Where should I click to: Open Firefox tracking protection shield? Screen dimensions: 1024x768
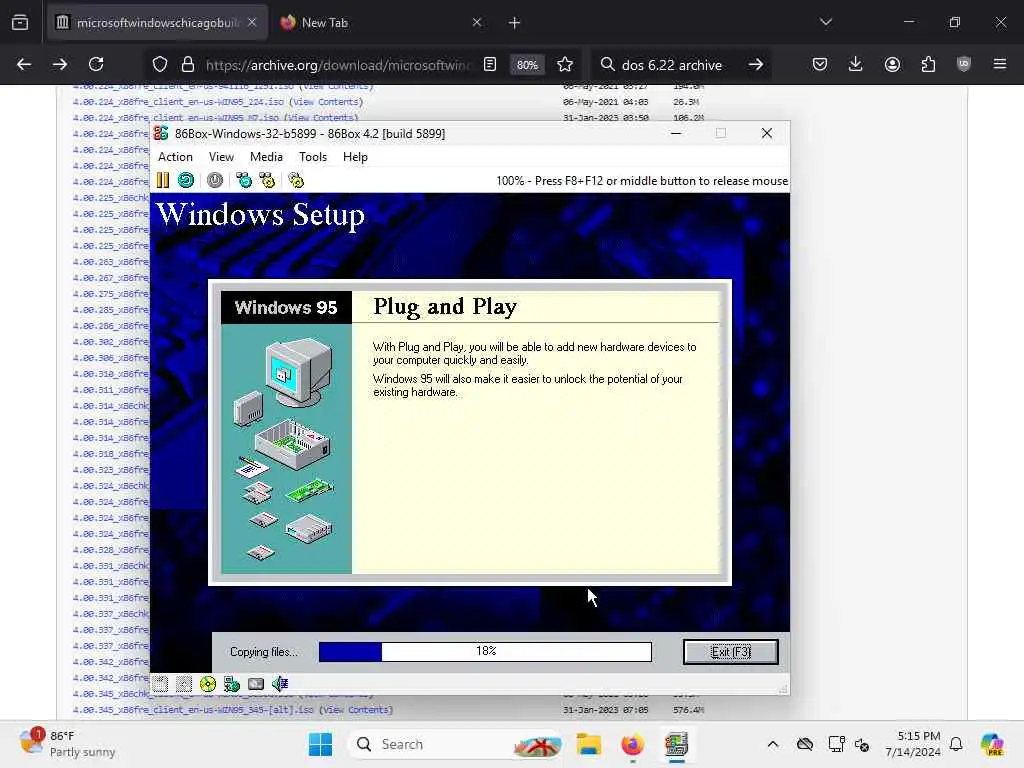160,65
